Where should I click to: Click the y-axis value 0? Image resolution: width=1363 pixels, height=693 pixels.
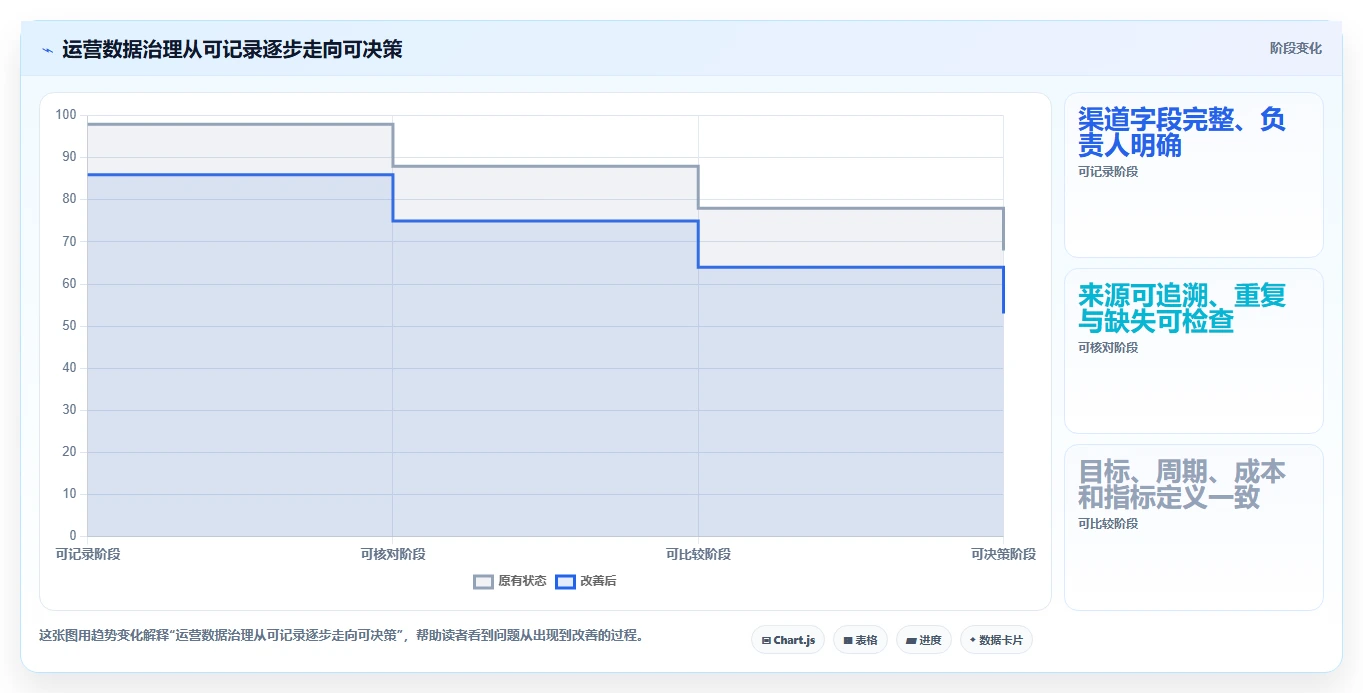(x=73, y=536)
